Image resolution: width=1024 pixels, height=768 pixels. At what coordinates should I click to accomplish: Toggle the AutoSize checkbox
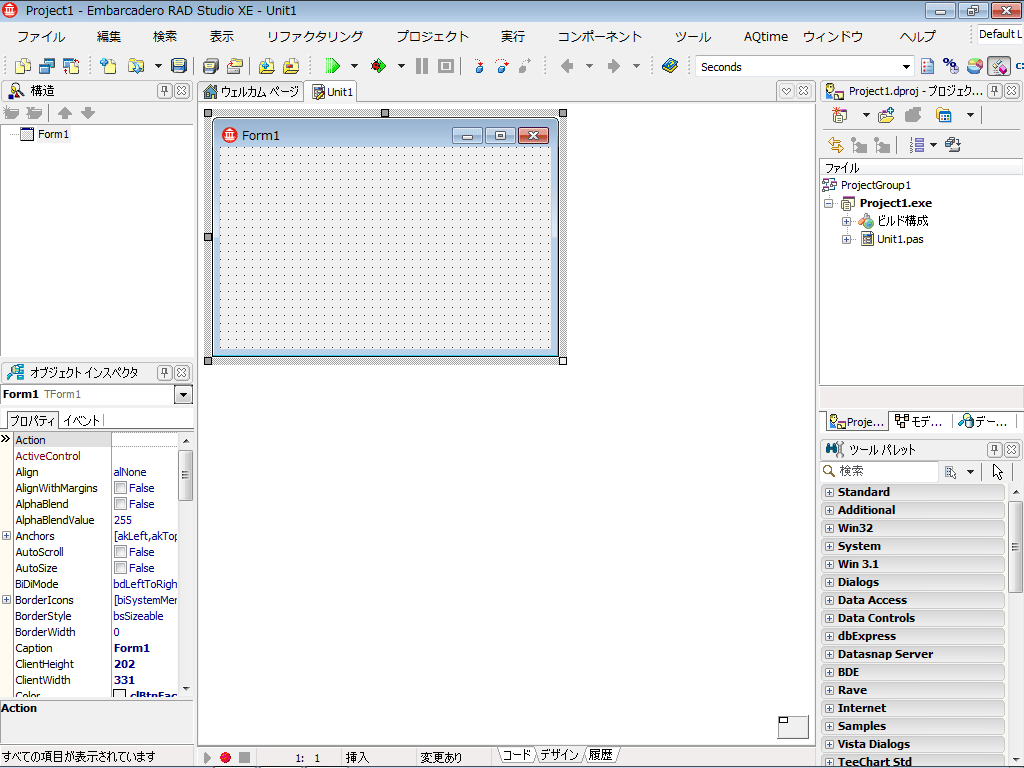coord(120,568)
